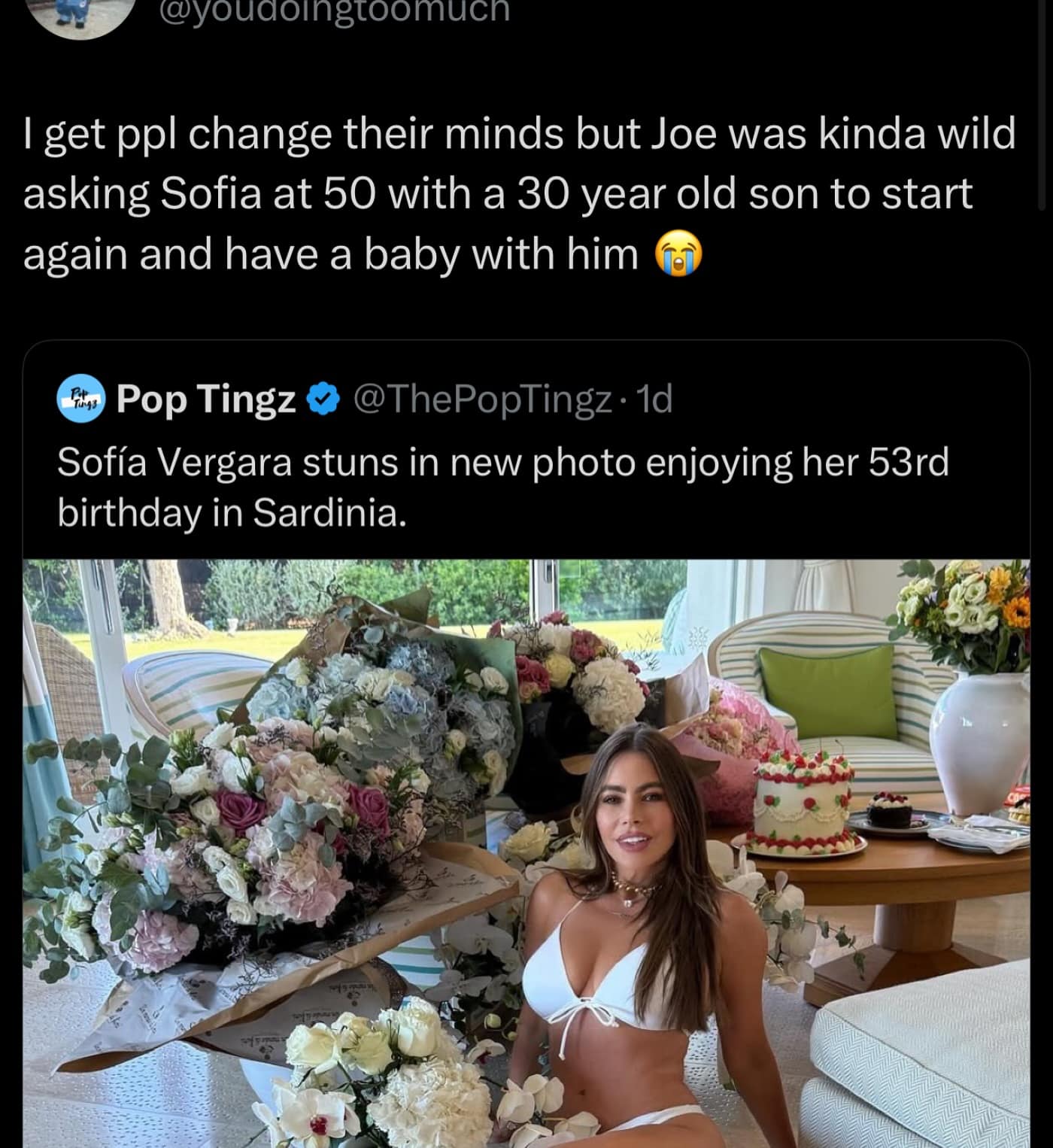Click the Pop Tingz display name
This screenshot has height=1148, width=1053.
[206, 399]
